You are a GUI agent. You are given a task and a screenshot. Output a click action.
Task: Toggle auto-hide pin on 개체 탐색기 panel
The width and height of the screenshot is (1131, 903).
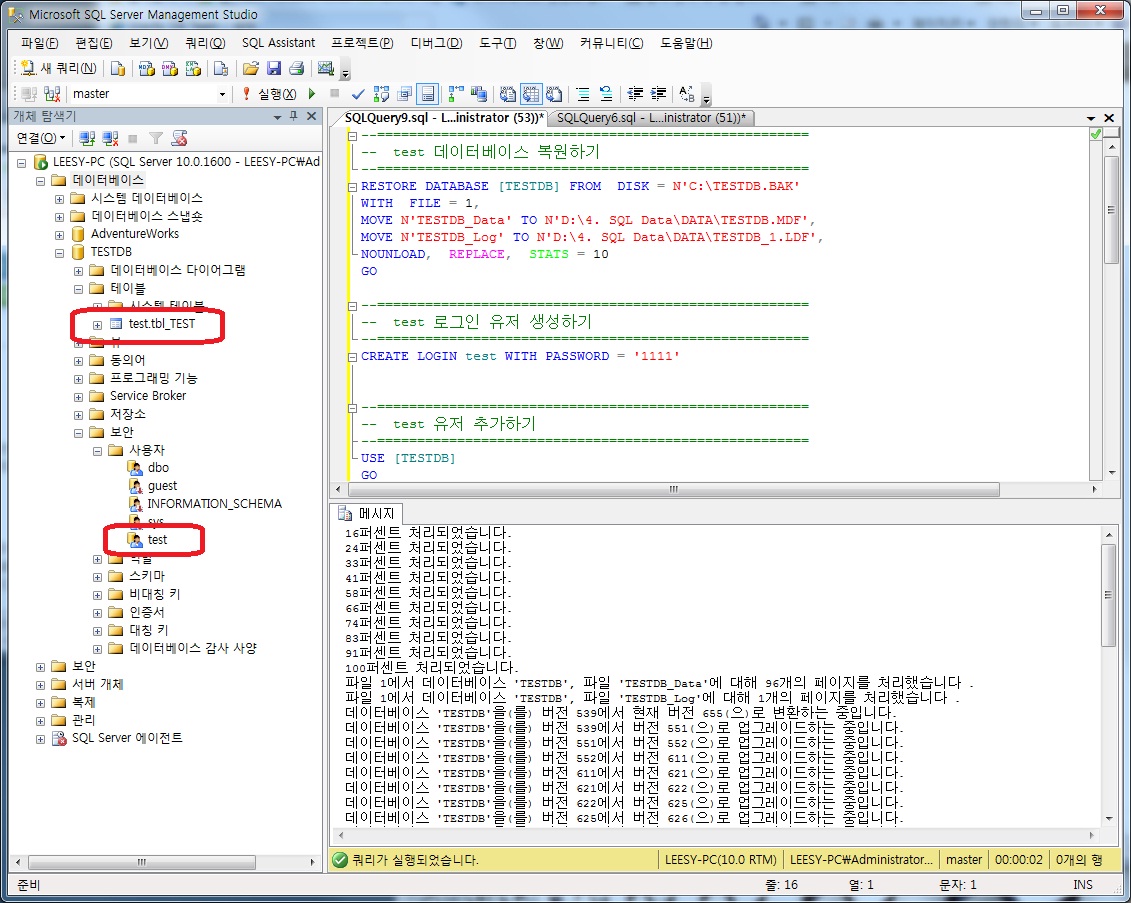click(x=294, y=116)
